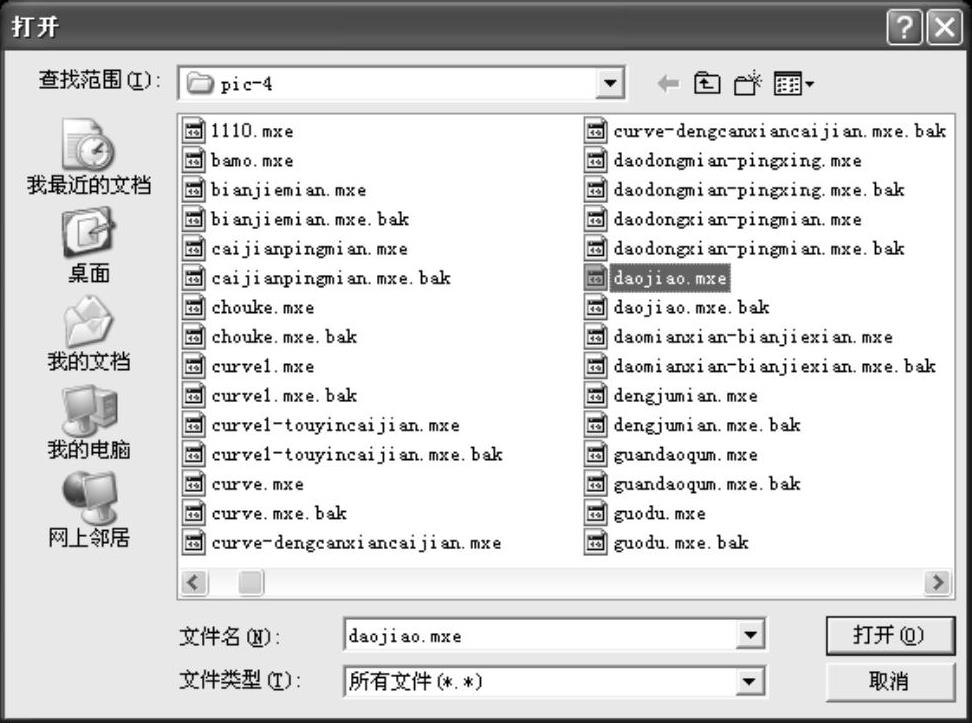
Task: Go up one folder level
Action: tap(707, 84)
